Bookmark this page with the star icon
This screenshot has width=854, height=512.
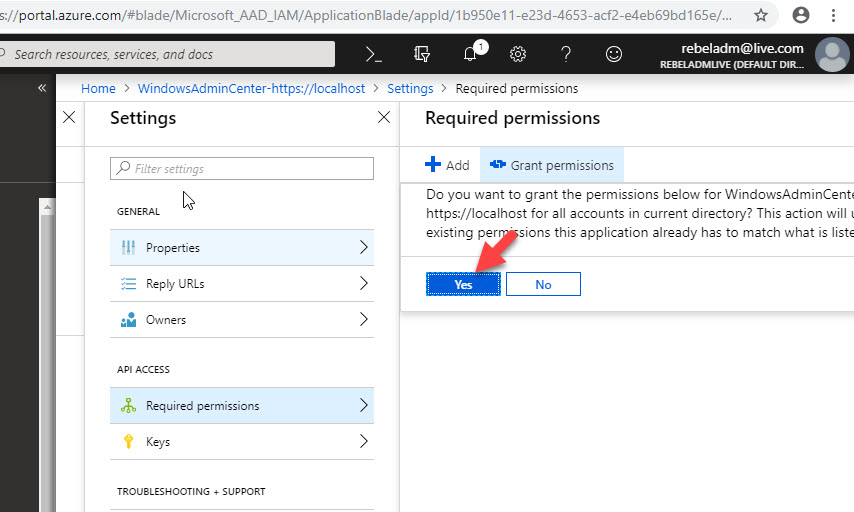(x=761, y=15)
